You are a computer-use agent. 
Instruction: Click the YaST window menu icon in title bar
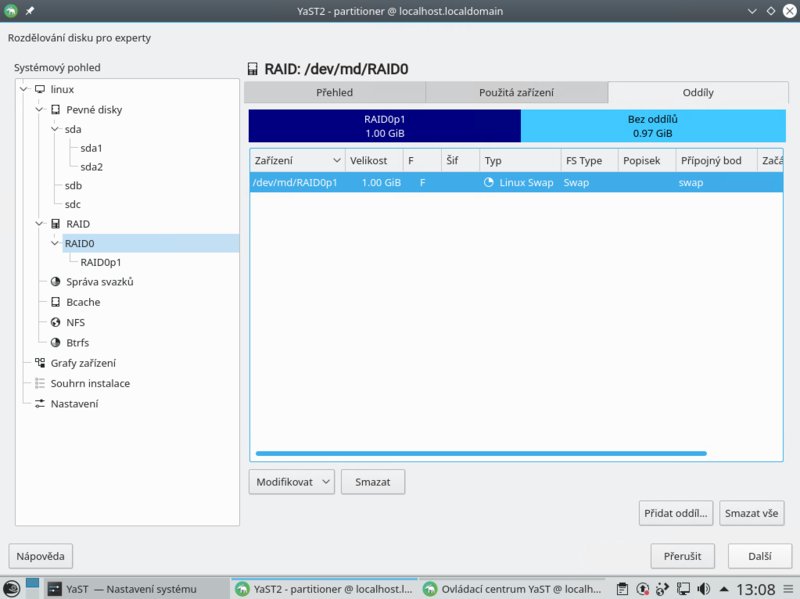click(11, 11)
